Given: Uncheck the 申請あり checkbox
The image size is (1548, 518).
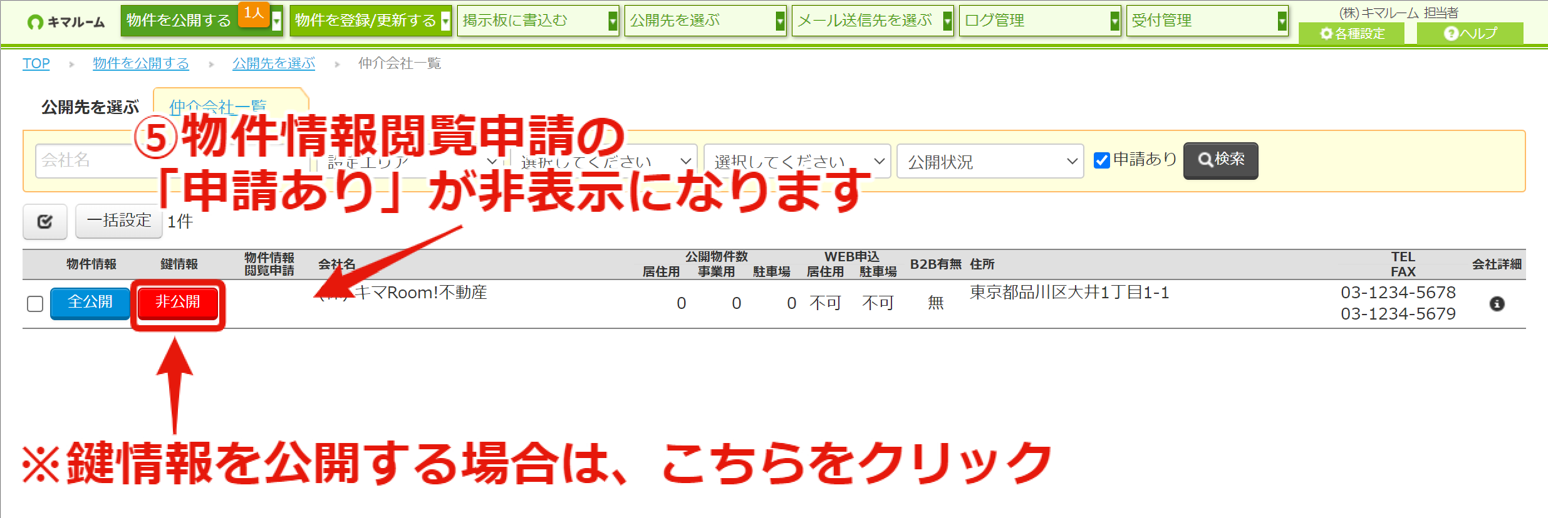Looking at the screenshot, I should point(1102,160).
